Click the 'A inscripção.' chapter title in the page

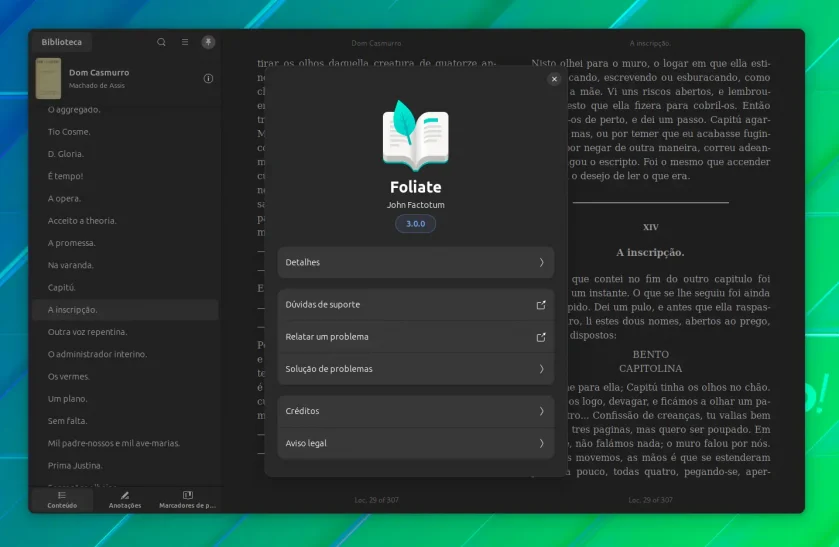pos(650,252)
